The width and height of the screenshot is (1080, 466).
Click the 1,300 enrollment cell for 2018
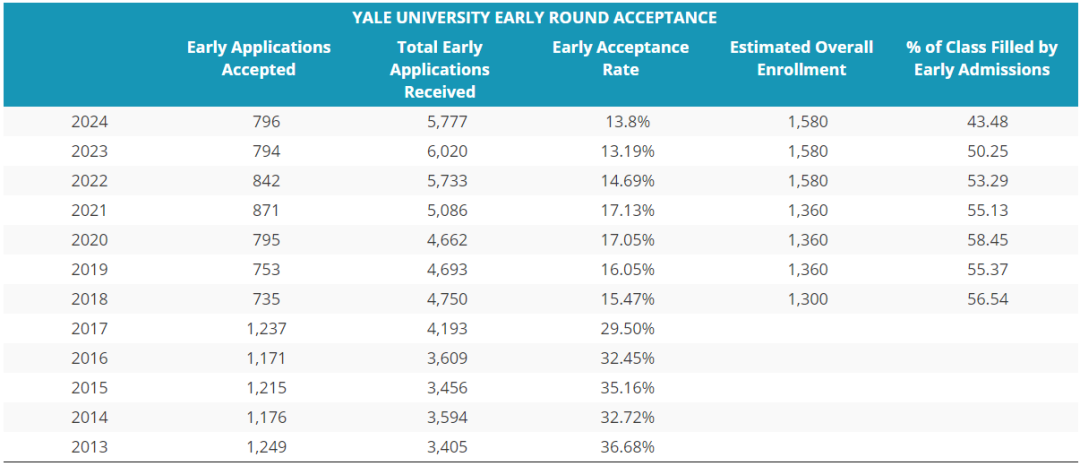tap(808, 298)
